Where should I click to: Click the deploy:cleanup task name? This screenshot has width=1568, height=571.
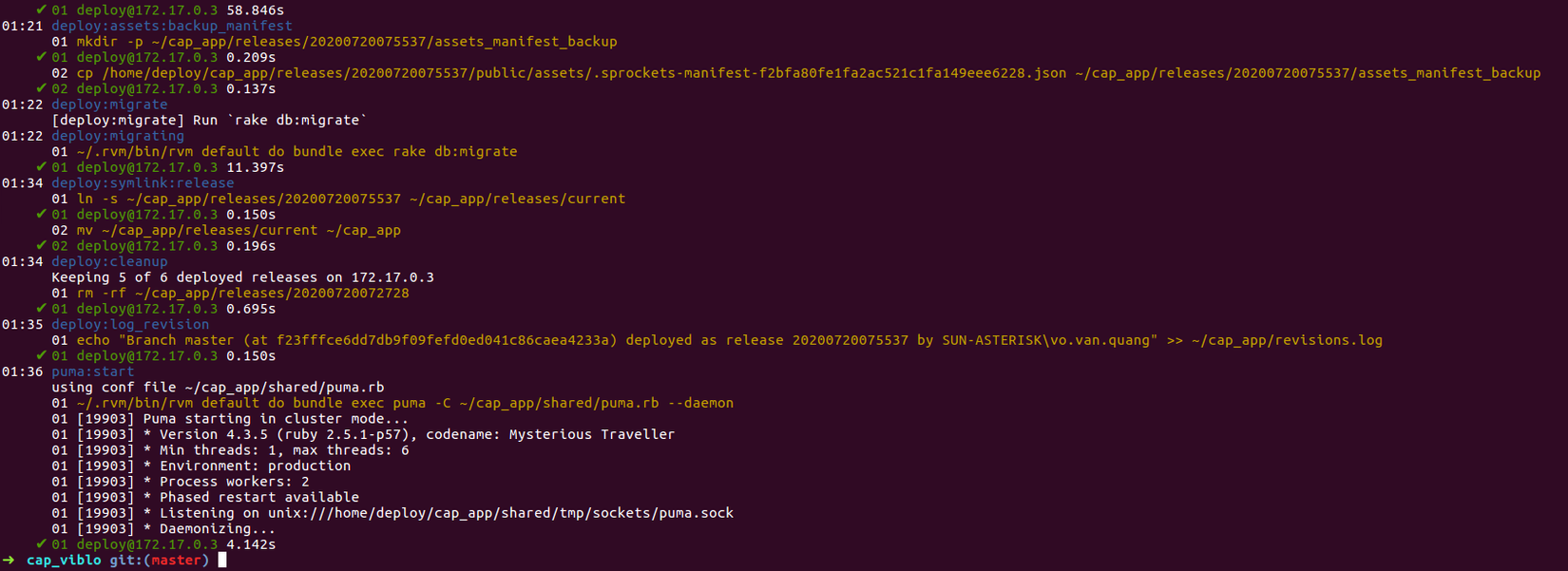pos(109,261)
